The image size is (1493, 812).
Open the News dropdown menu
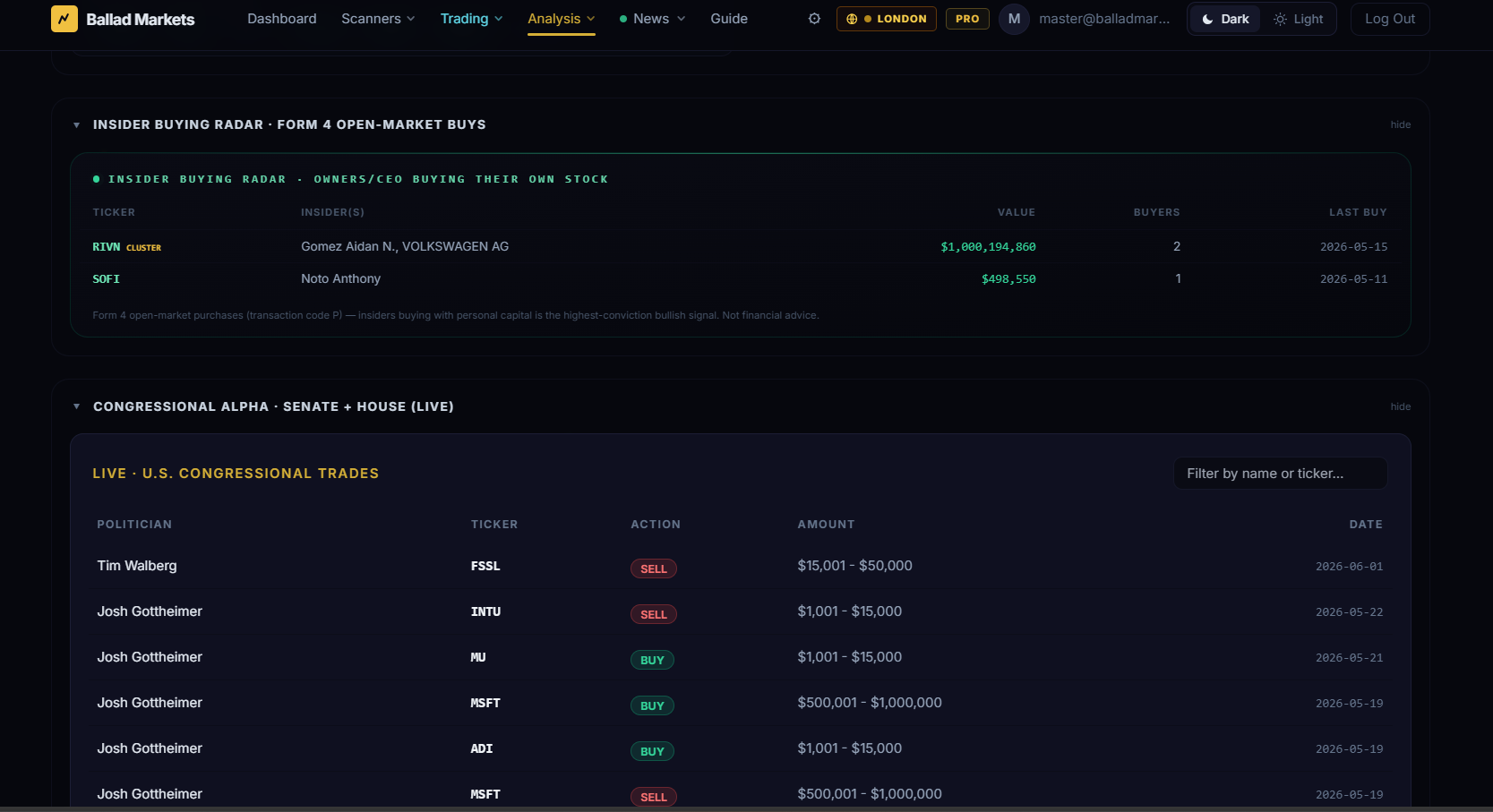(652, 19)
